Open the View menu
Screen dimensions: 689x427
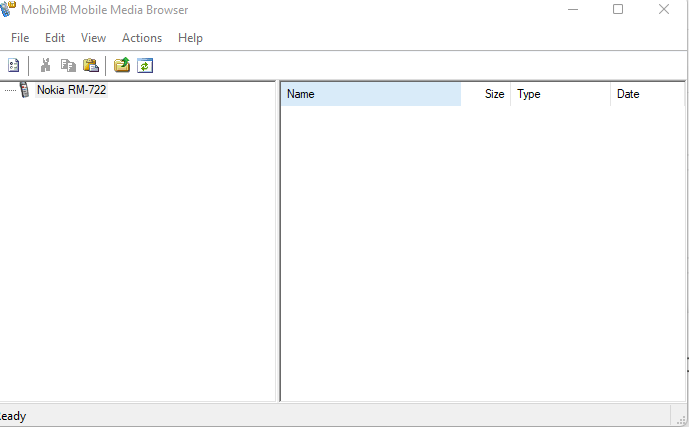[x=93, y=38]
